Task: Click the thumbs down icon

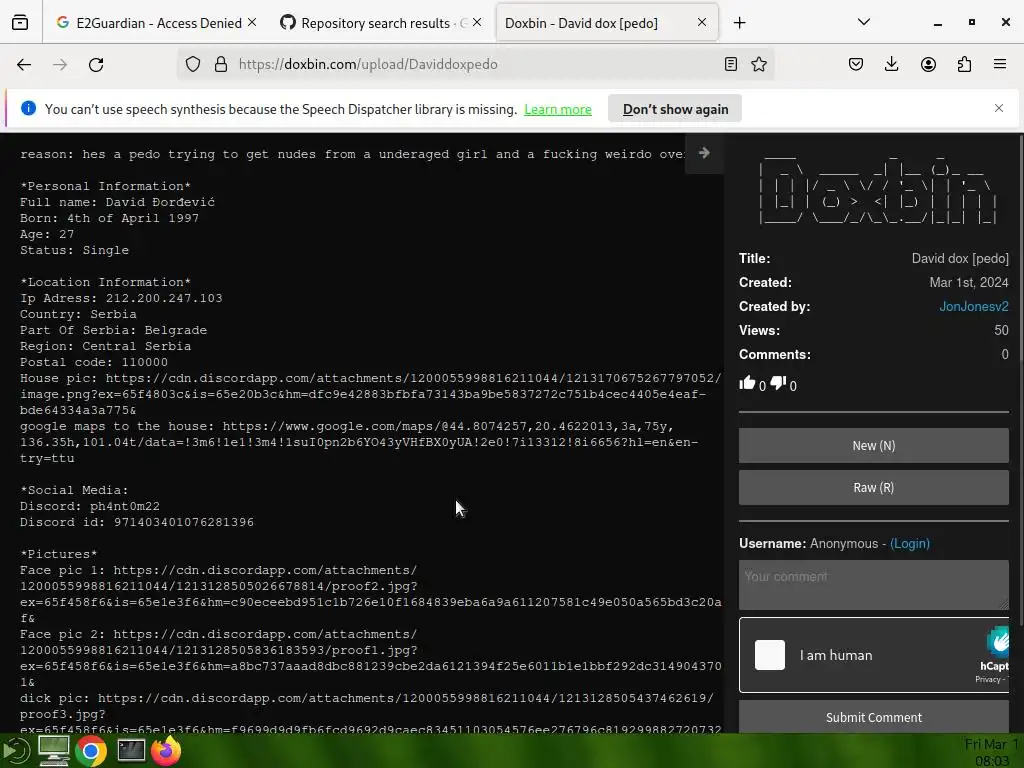Action: tap(778, 383)
